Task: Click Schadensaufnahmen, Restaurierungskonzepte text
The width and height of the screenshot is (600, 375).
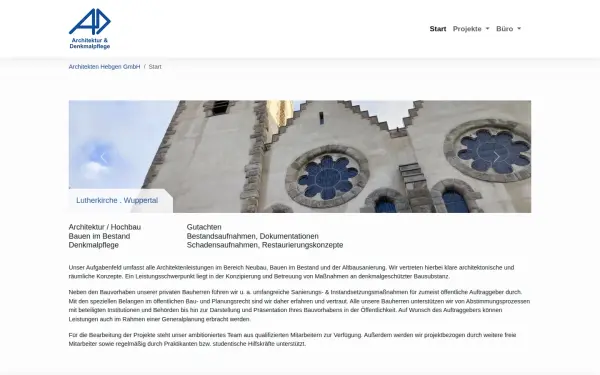Action: [x=265, y=245]
